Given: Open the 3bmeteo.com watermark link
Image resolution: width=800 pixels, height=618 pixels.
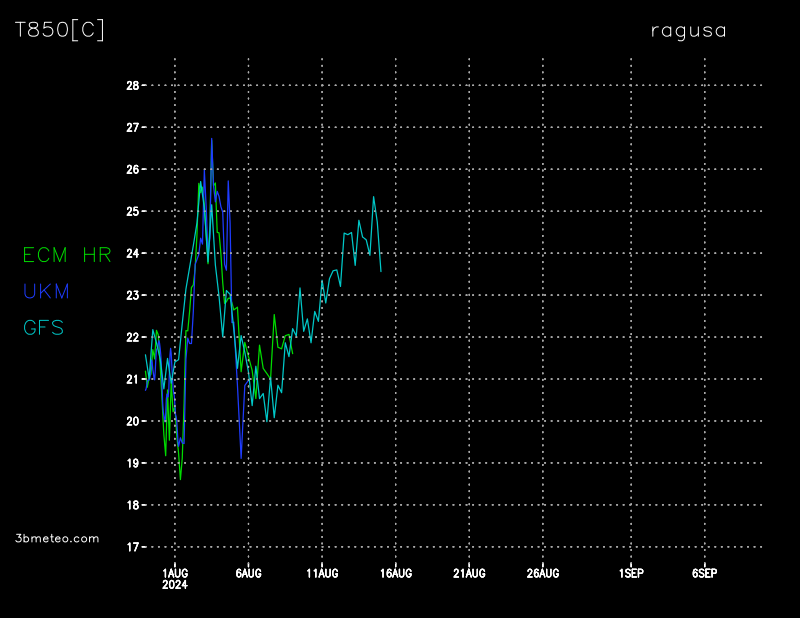Looking at the screenshot, I should [58, 538].
